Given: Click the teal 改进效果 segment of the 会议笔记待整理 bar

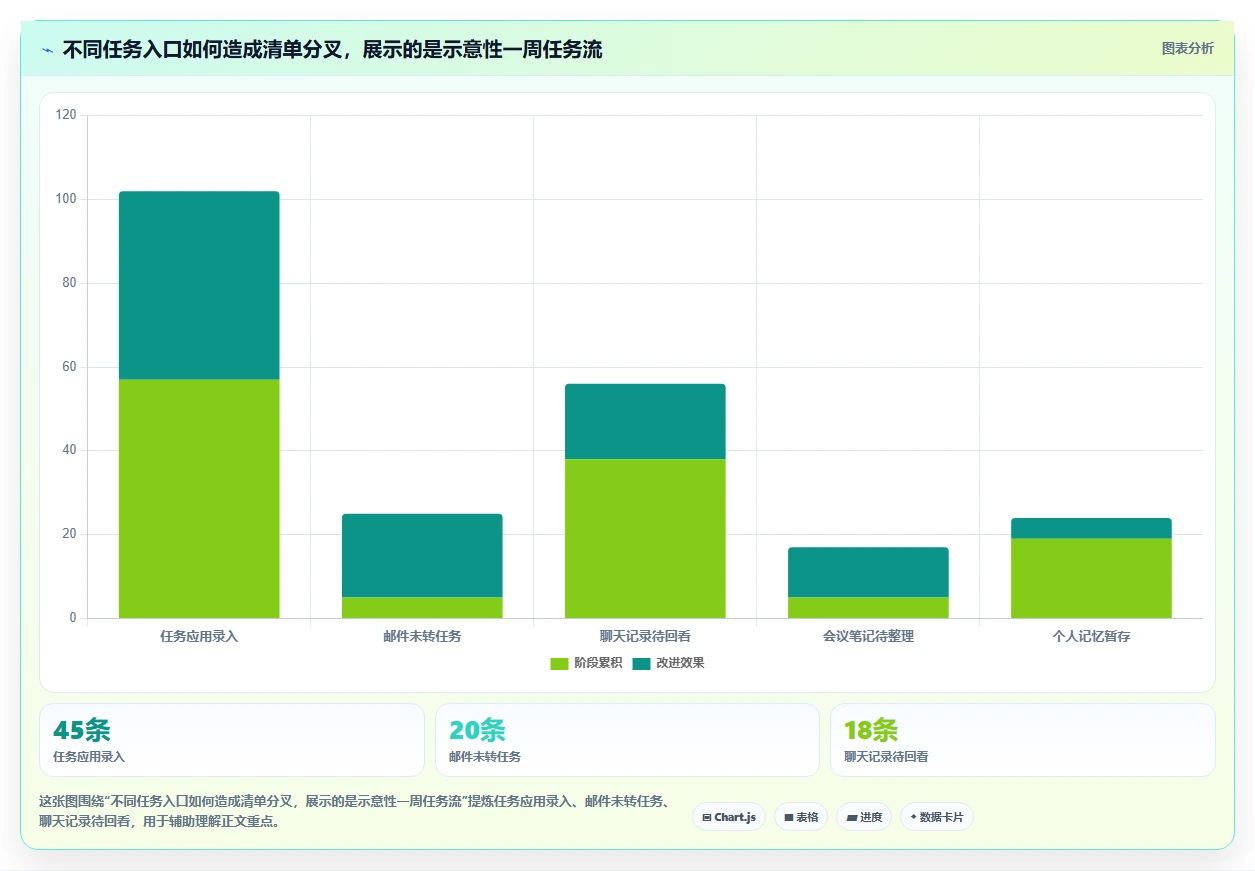Looking at the screenshot, I should 868,572.
